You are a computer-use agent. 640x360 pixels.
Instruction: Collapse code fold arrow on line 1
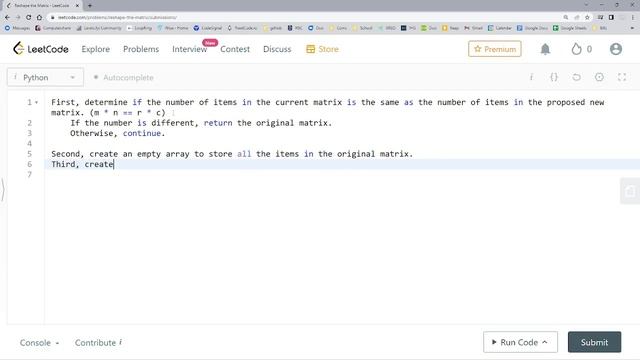click(37, 102)
